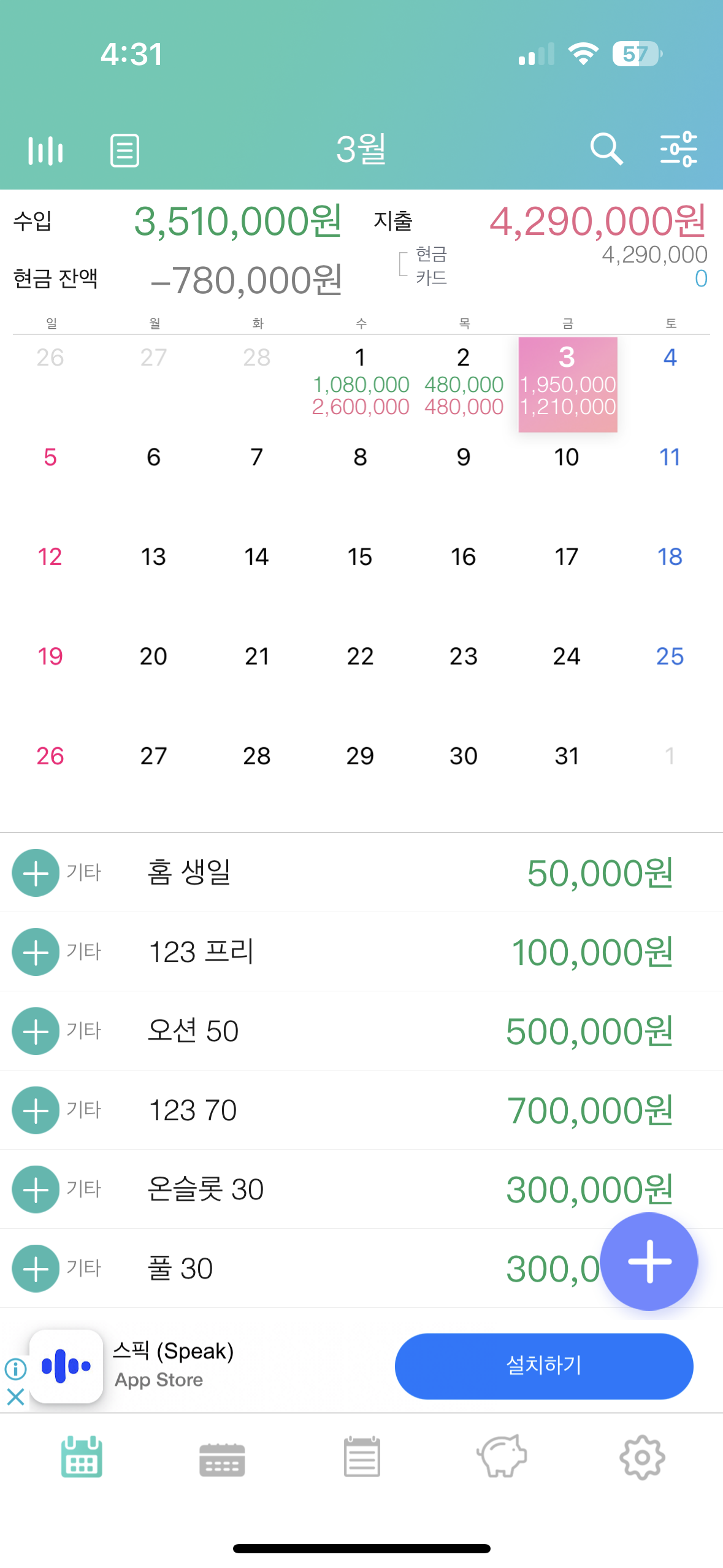Close the Speak ad banner
Image resolution: width=723 pixels, height=1568 pixels.
click(15, 1396)
